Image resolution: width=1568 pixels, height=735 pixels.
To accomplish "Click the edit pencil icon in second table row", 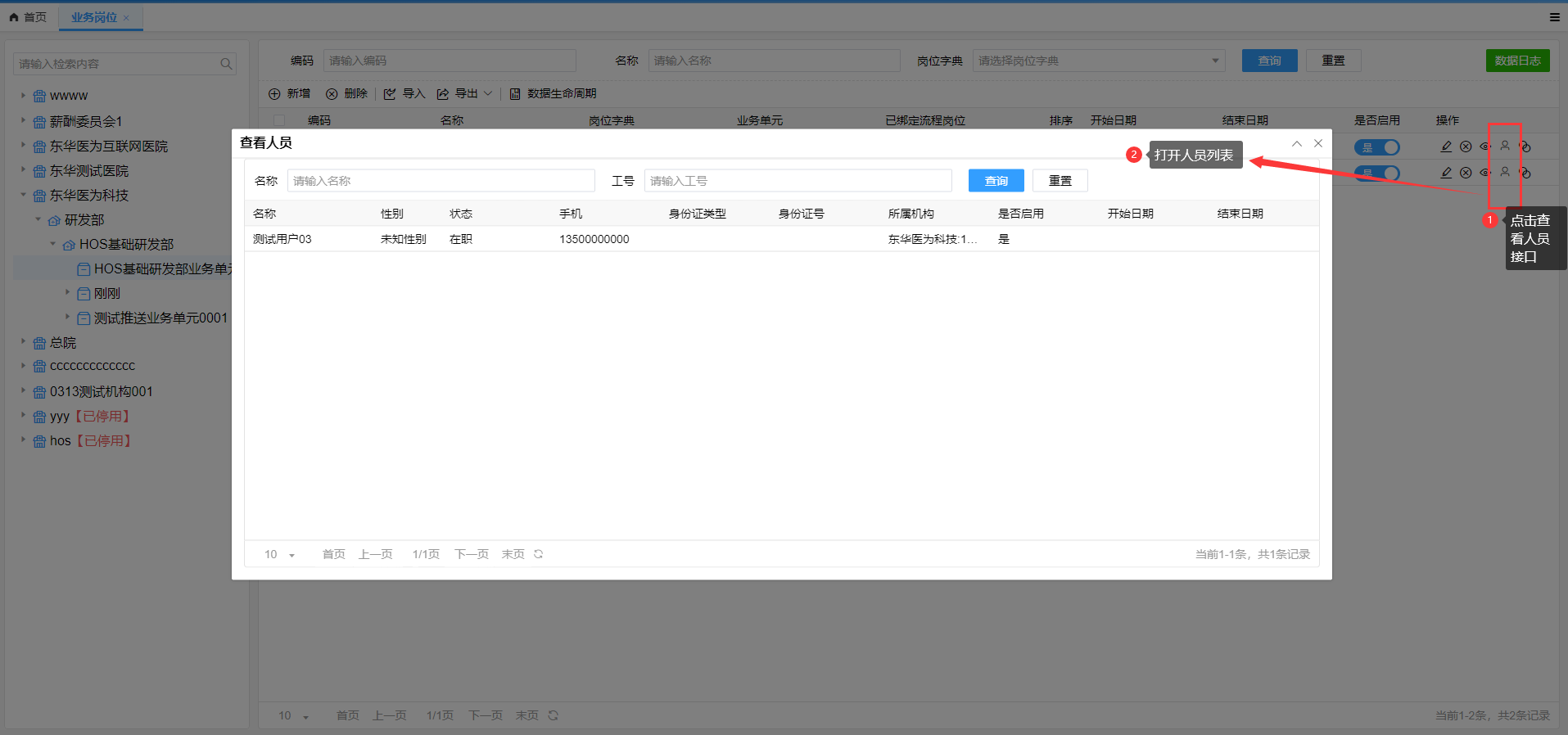I will (x=1446, y=173).
